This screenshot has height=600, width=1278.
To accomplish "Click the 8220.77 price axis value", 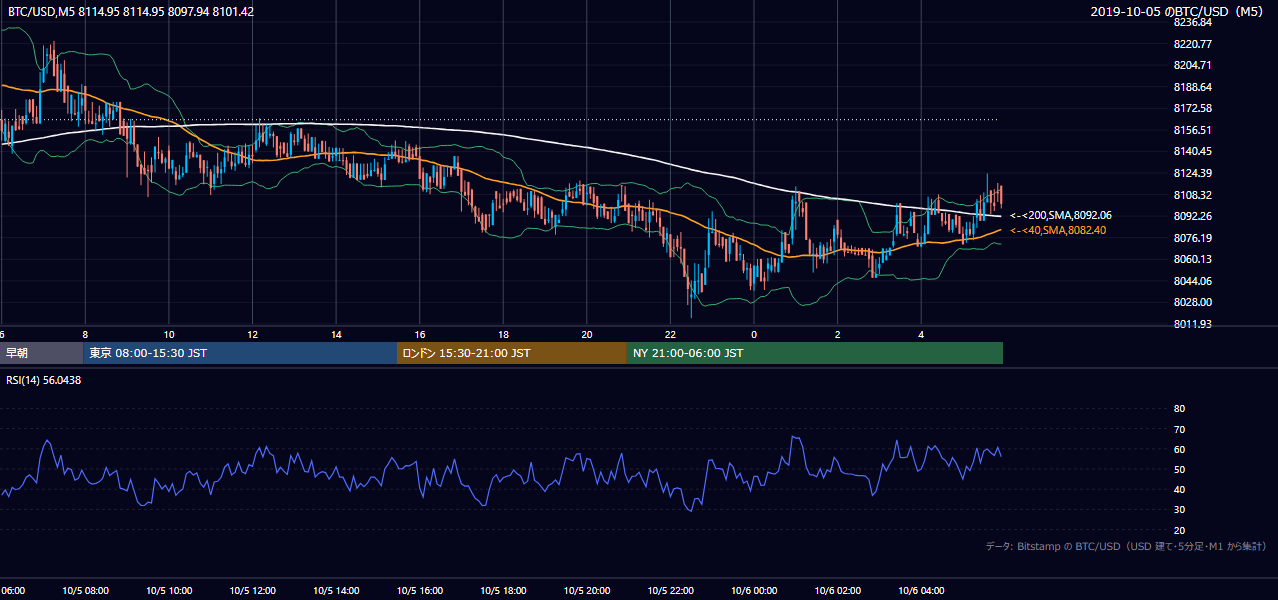I will point(1192,44).
